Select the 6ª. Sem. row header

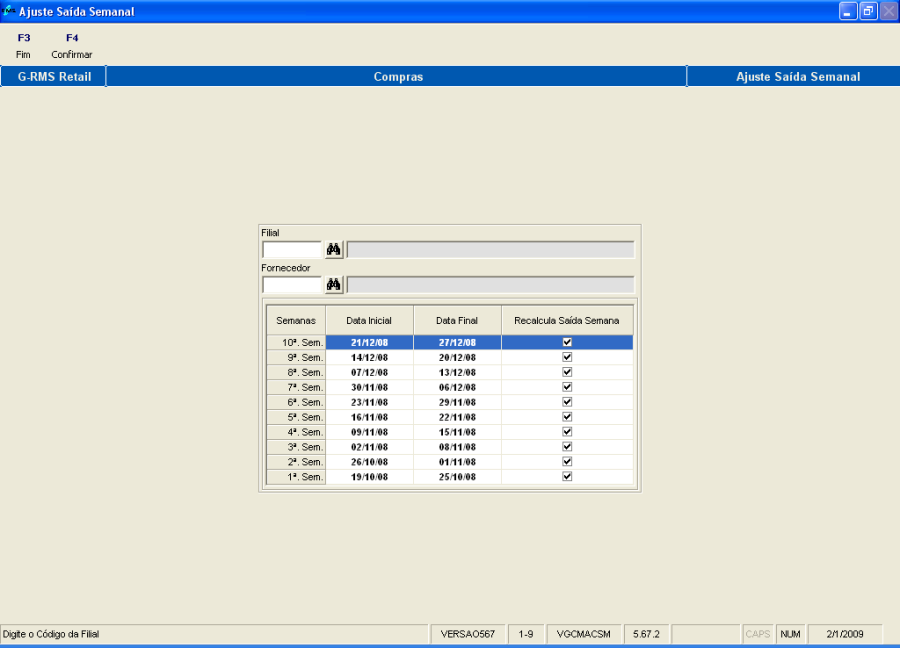pos(296,402)
